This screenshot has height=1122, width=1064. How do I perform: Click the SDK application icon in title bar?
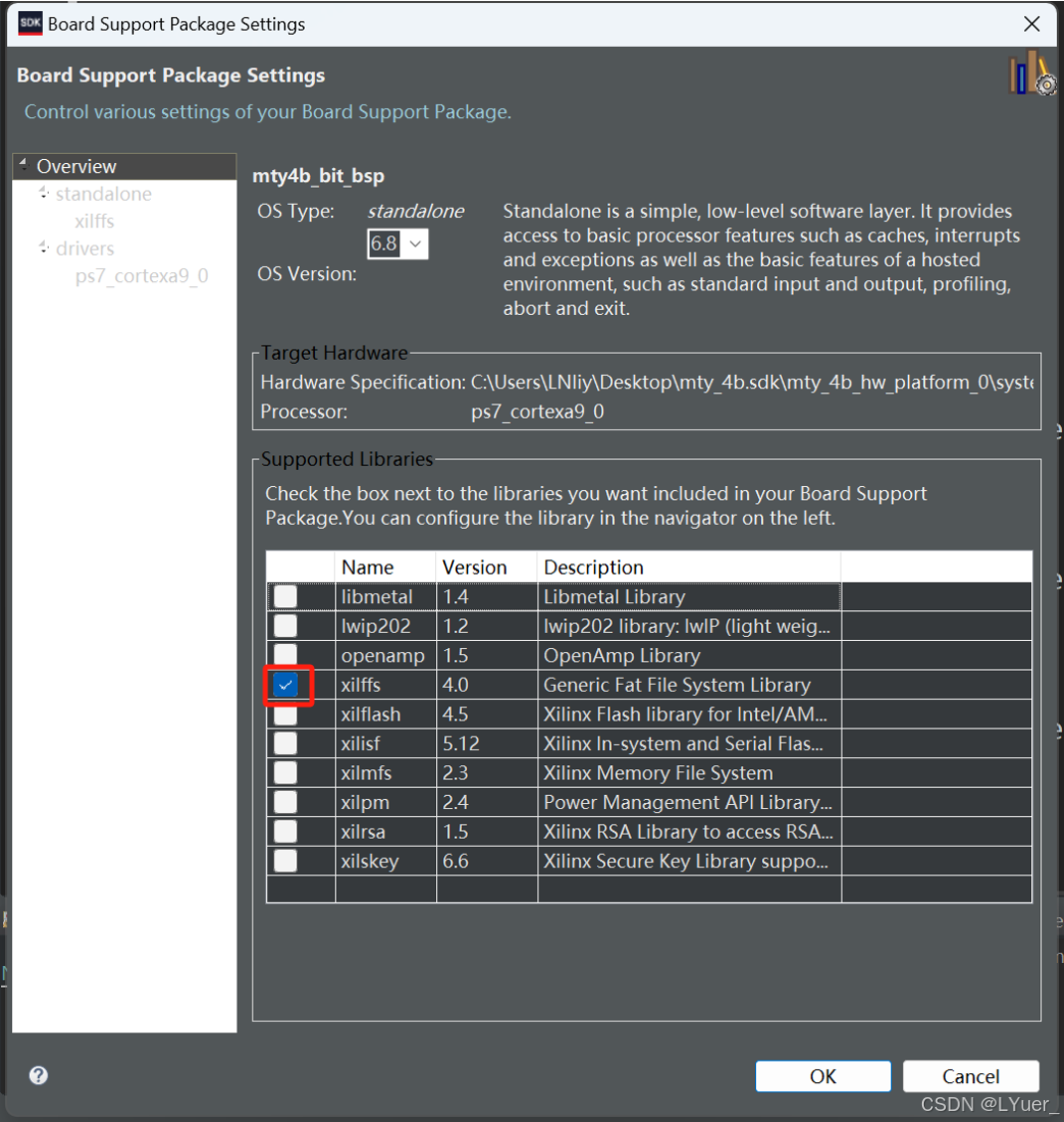click(x=30, y=24)
